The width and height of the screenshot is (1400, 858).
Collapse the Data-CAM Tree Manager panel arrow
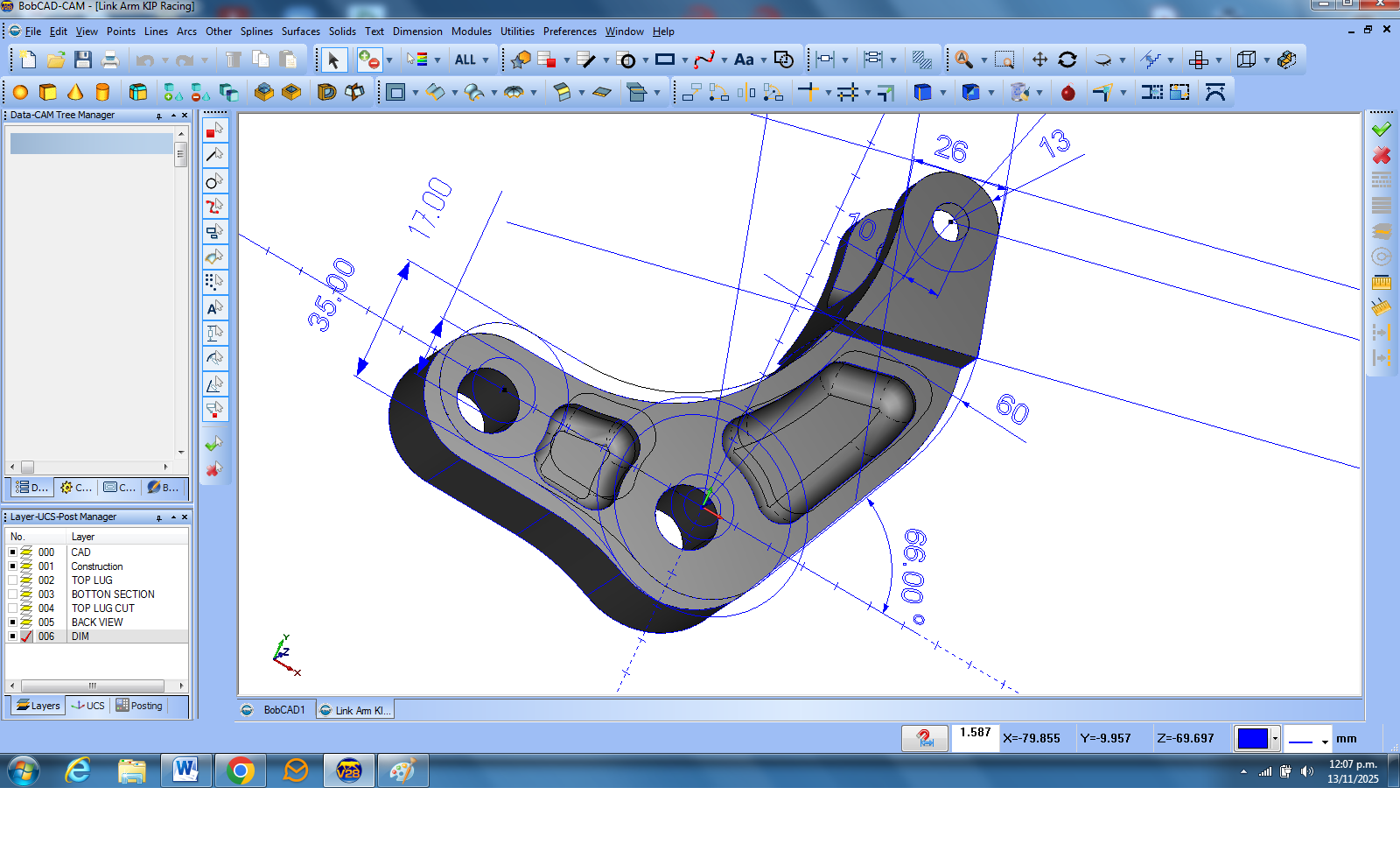click(x=173, y=116)
